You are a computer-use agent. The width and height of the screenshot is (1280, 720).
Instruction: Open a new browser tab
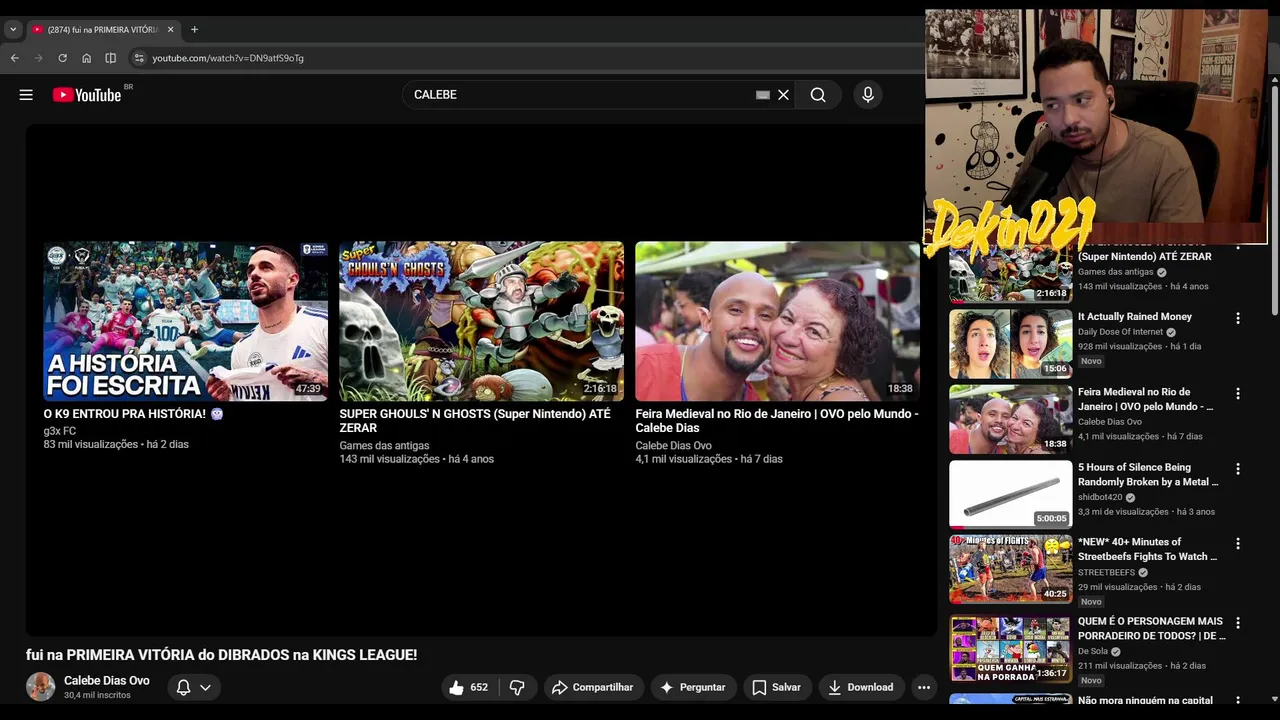click(194, 30)
